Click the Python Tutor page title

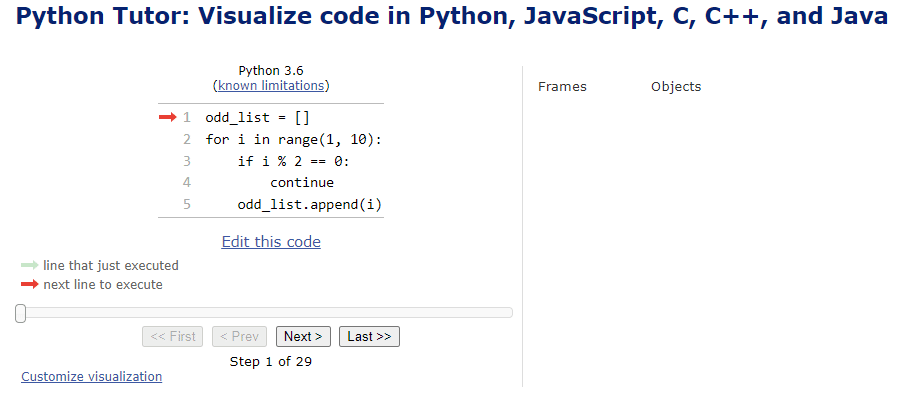pos(452,18)
